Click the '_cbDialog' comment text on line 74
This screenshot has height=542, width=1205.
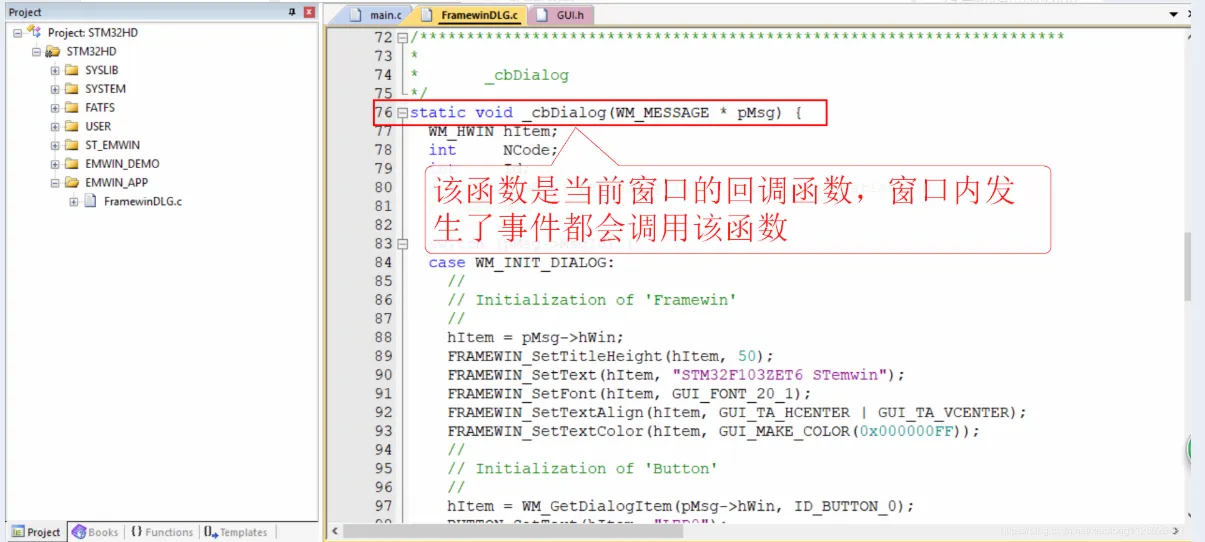[526, 75]
